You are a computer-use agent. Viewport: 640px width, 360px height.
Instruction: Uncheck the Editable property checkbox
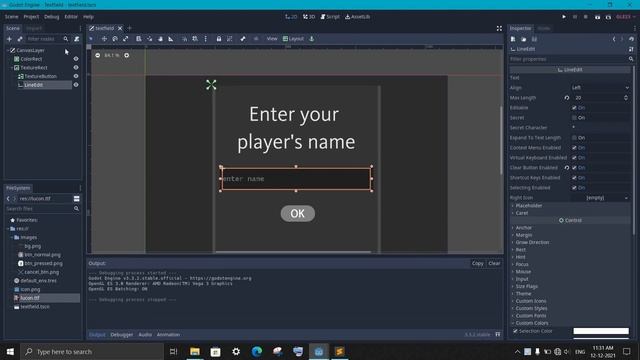pyautogui.click(x=574, y=108)
